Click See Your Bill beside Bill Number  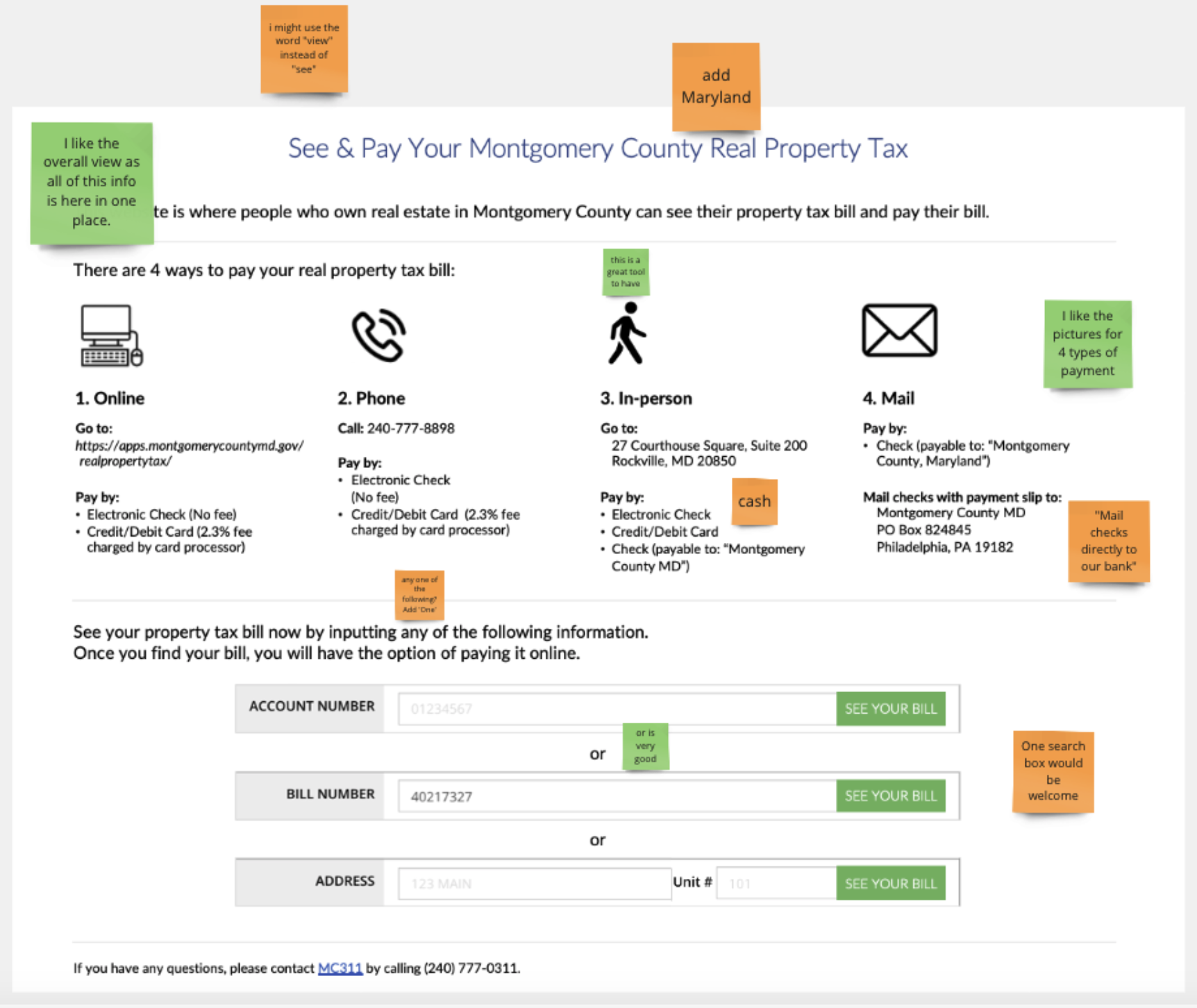[891, 796]
